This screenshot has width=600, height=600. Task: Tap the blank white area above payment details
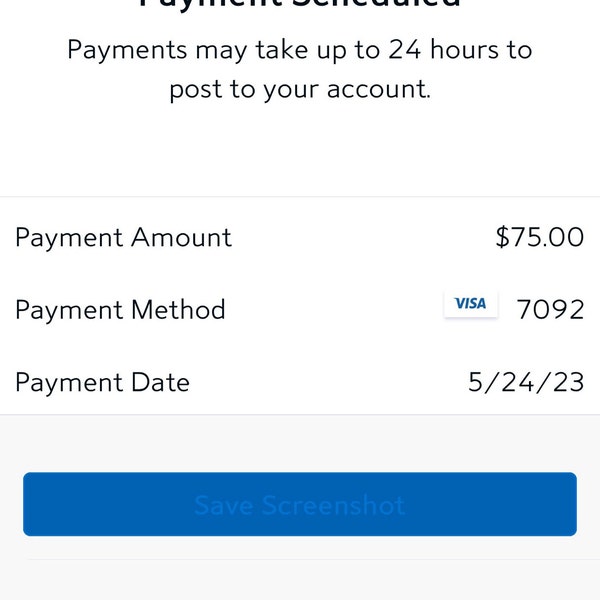point(300,151)
